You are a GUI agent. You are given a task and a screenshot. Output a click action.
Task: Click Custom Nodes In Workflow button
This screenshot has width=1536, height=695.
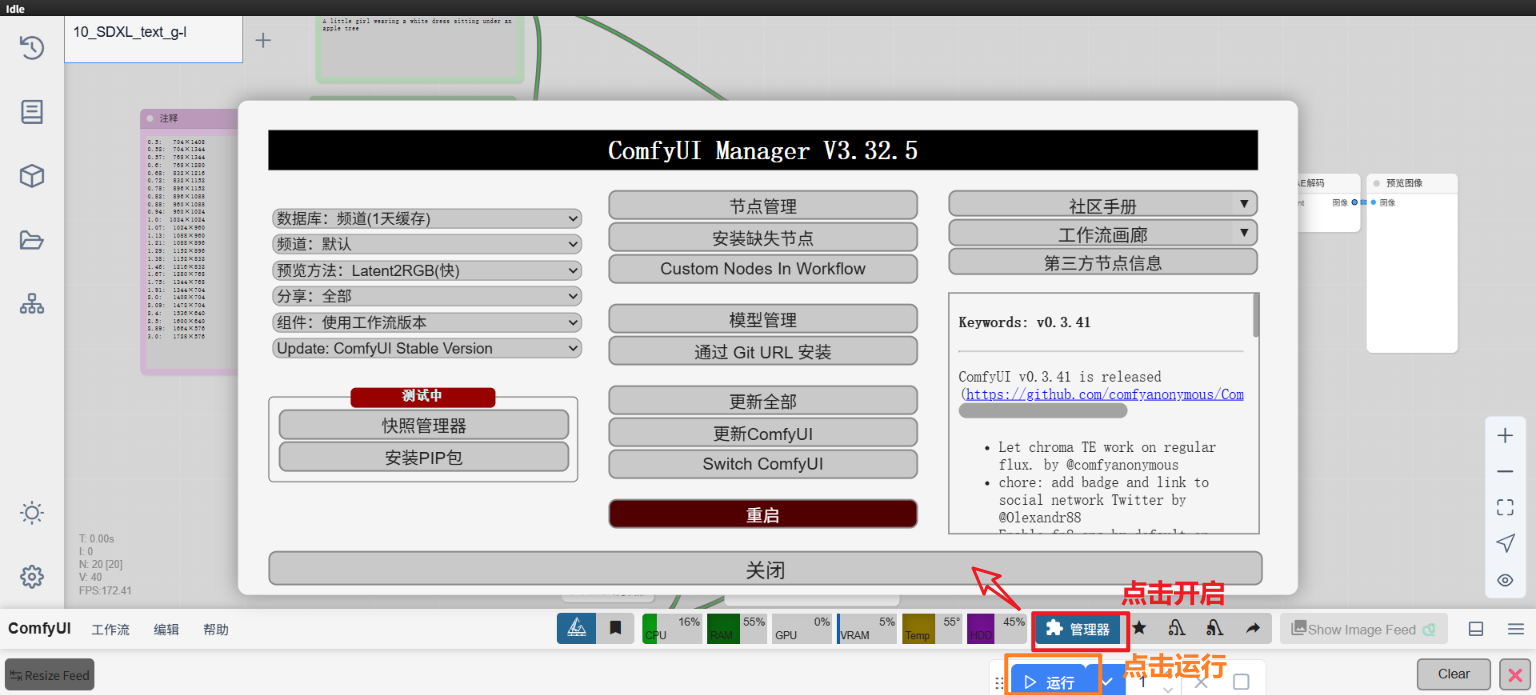(x=763, y=268)
